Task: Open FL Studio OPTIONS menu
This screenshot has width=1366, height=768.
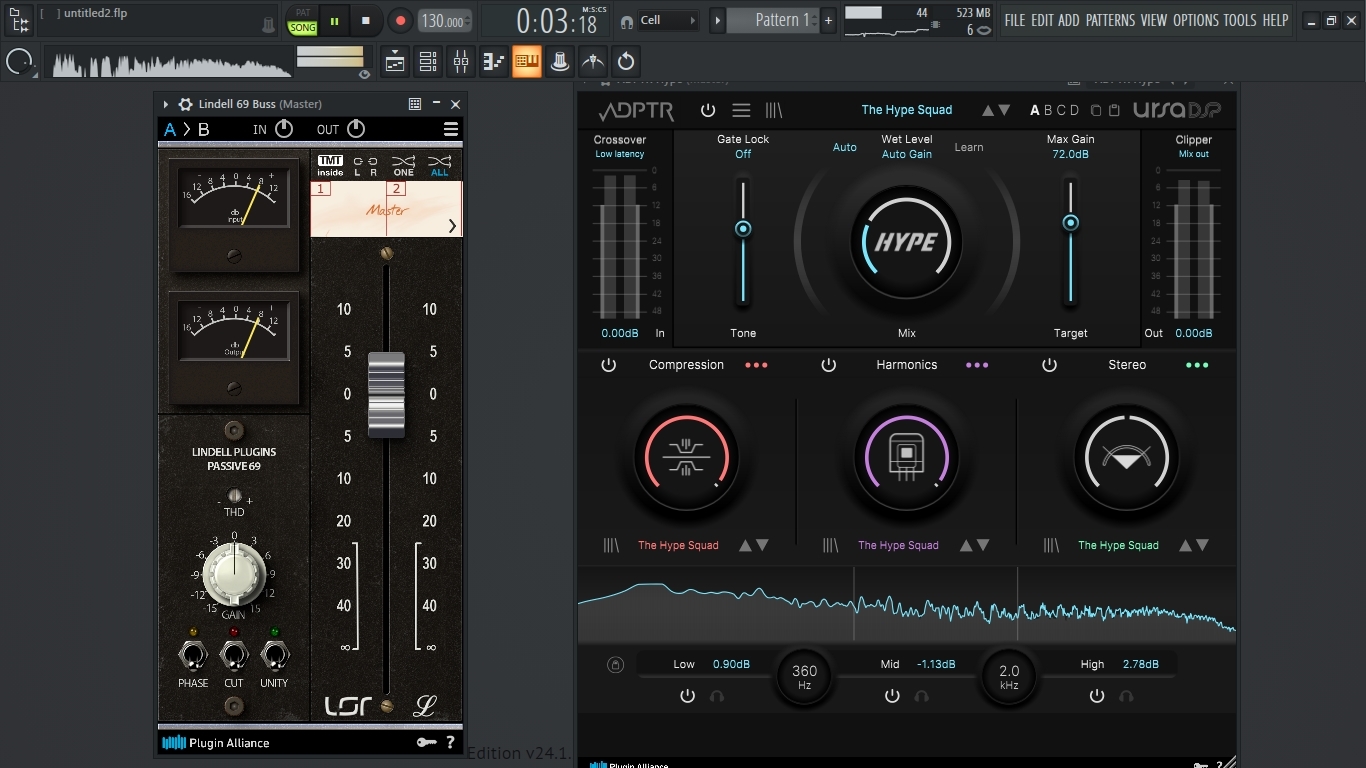Action: (x=1195, y=20)
